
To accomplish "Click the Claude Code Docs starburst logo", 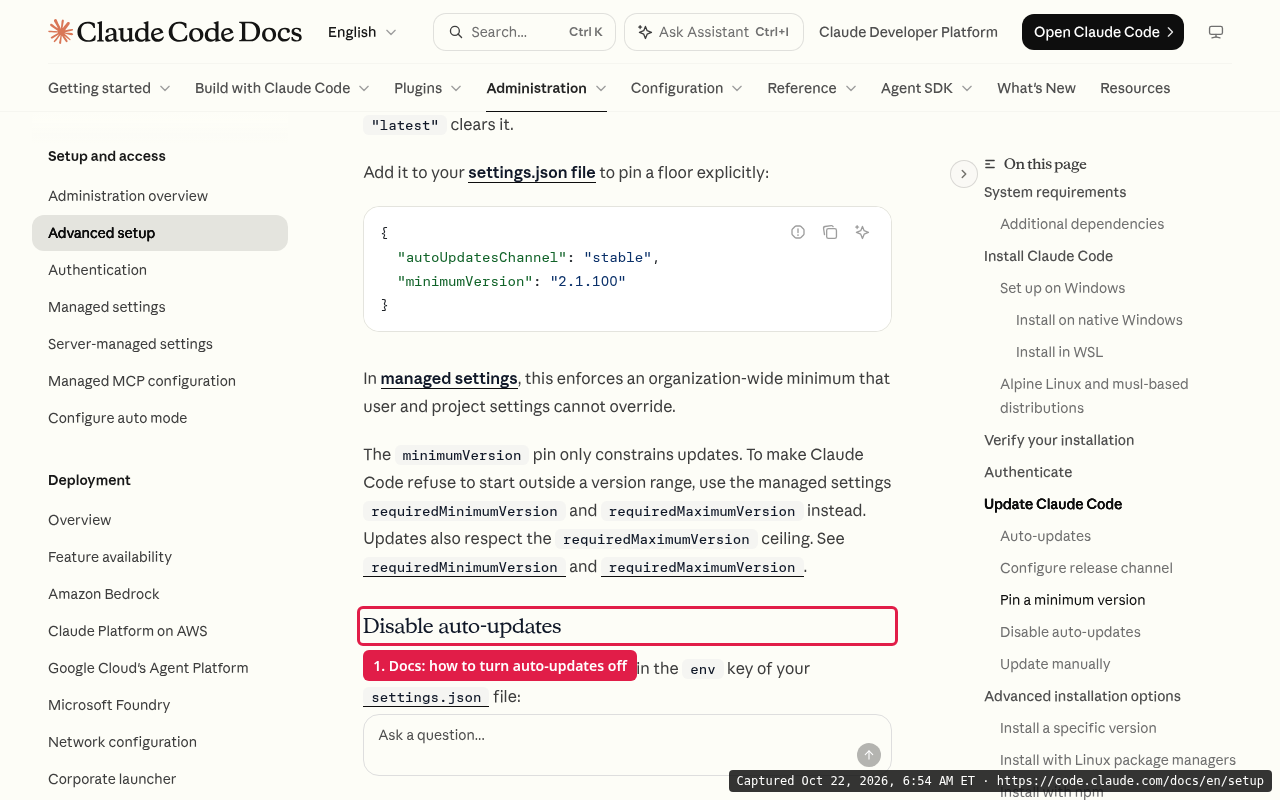I will pos(60,32).
